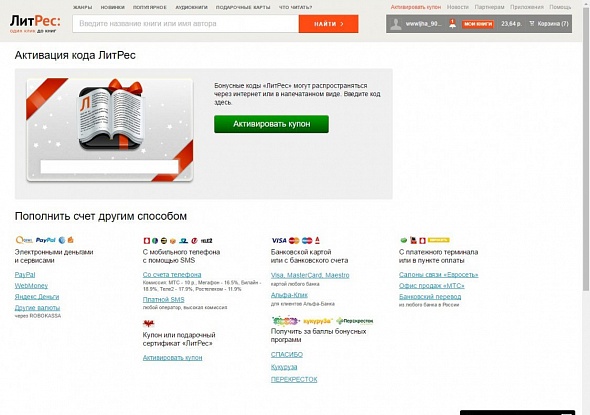Screen dimensions: 590x415
Task: Open Подарочные карты menu item
Action: pyautogui.click(x=243, y=7)
